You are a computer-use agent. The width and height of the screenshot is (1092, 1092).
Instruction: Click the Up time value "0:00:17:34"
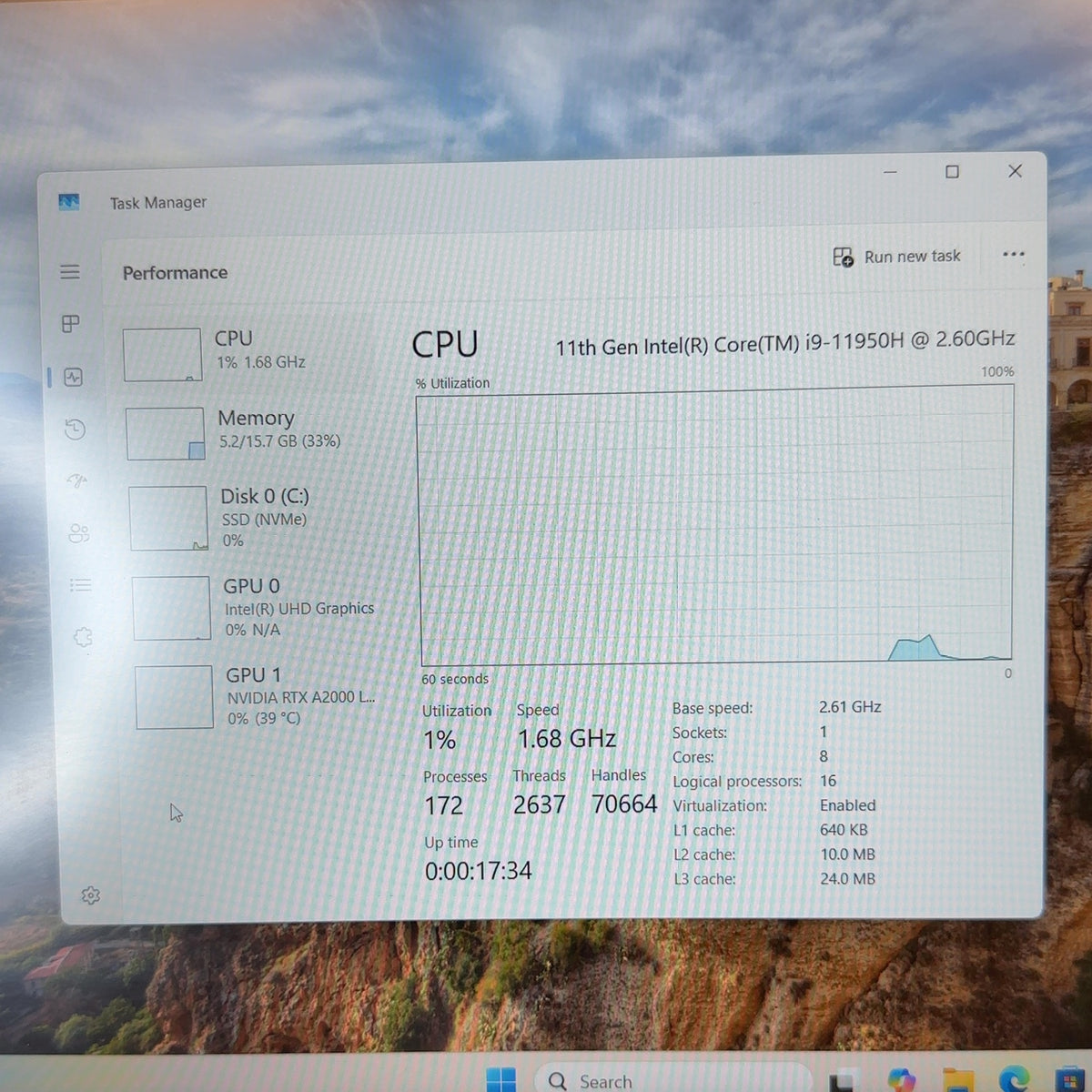pyautogui.click(x=479, y=871)
